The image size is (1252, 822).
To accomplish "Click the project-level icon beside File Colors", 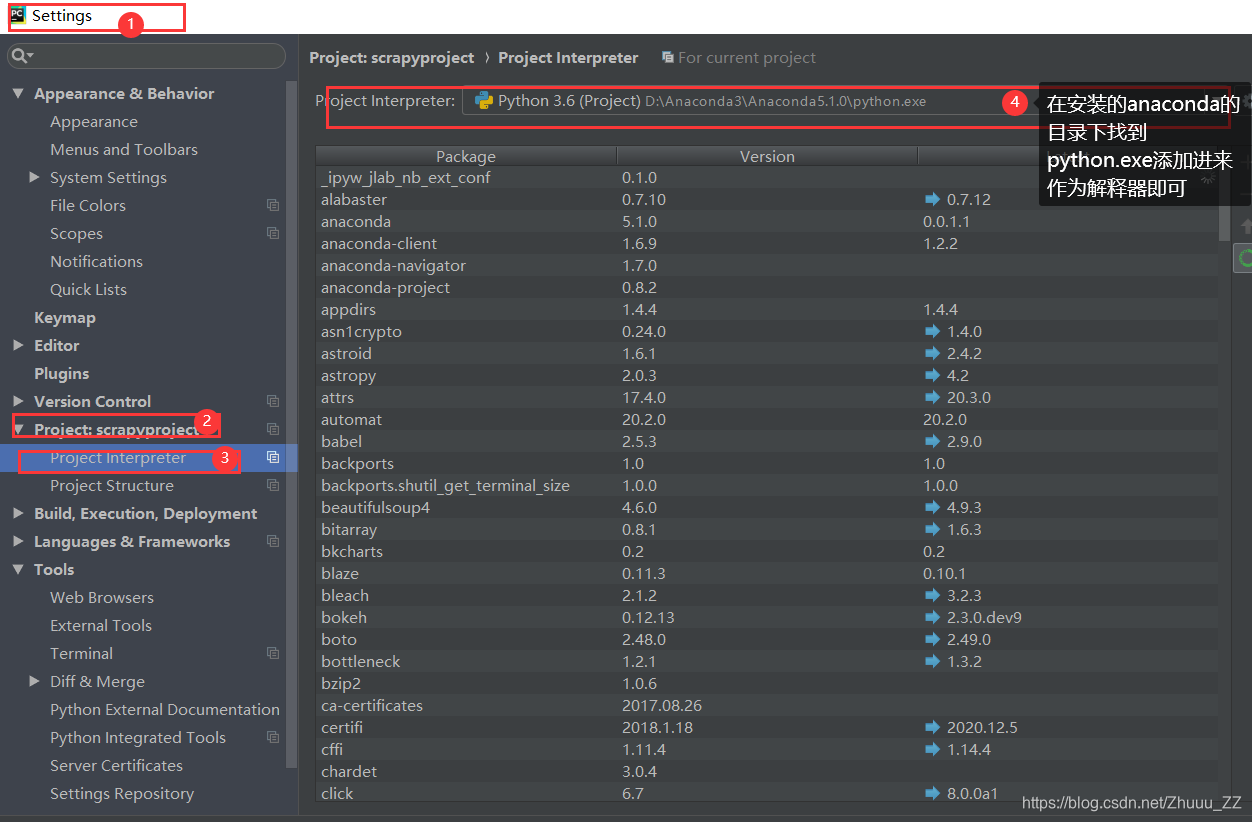I will pos(273,205).
